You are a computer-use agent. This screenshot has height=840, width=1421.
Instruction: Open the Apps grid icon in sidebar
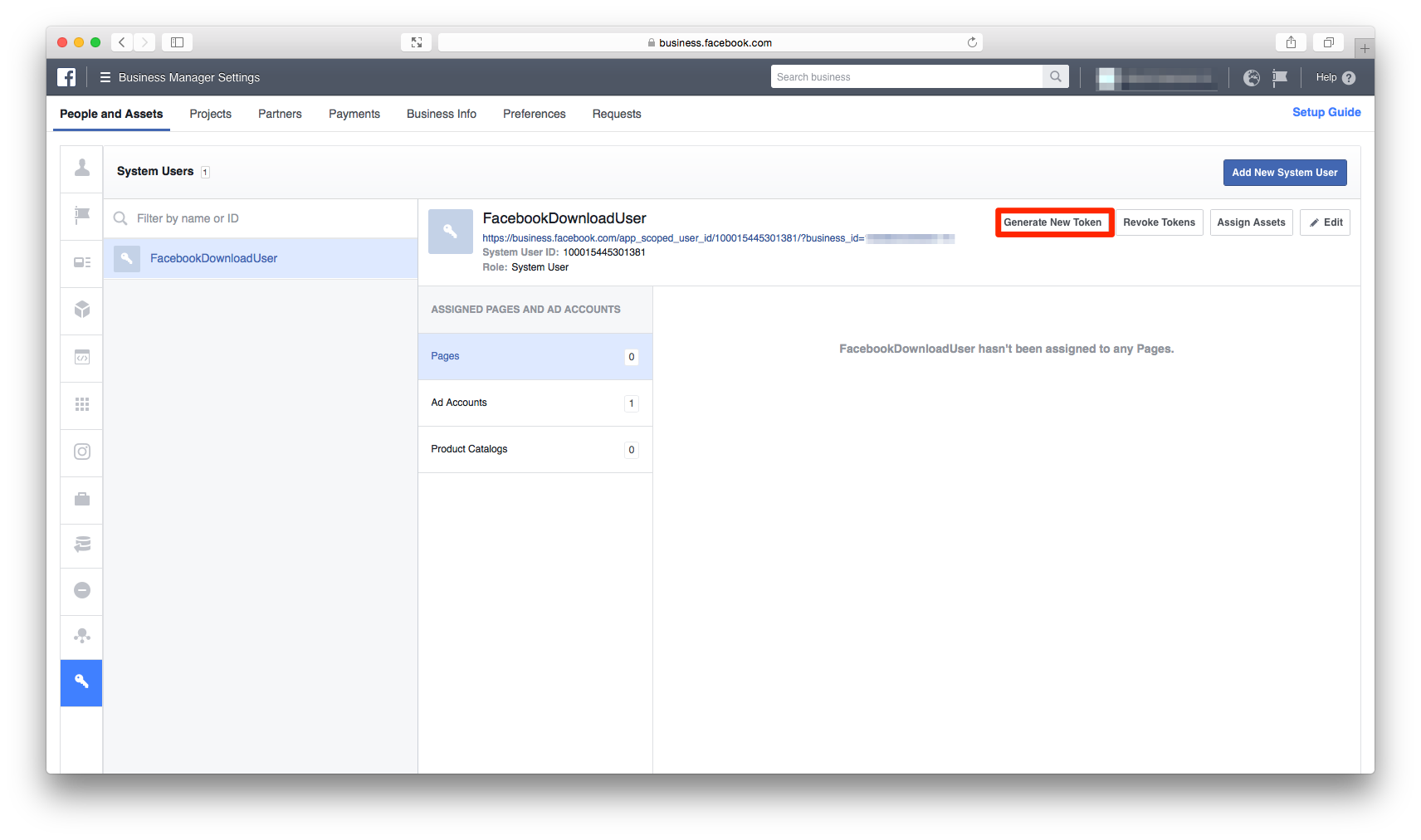tap(82, 405)
